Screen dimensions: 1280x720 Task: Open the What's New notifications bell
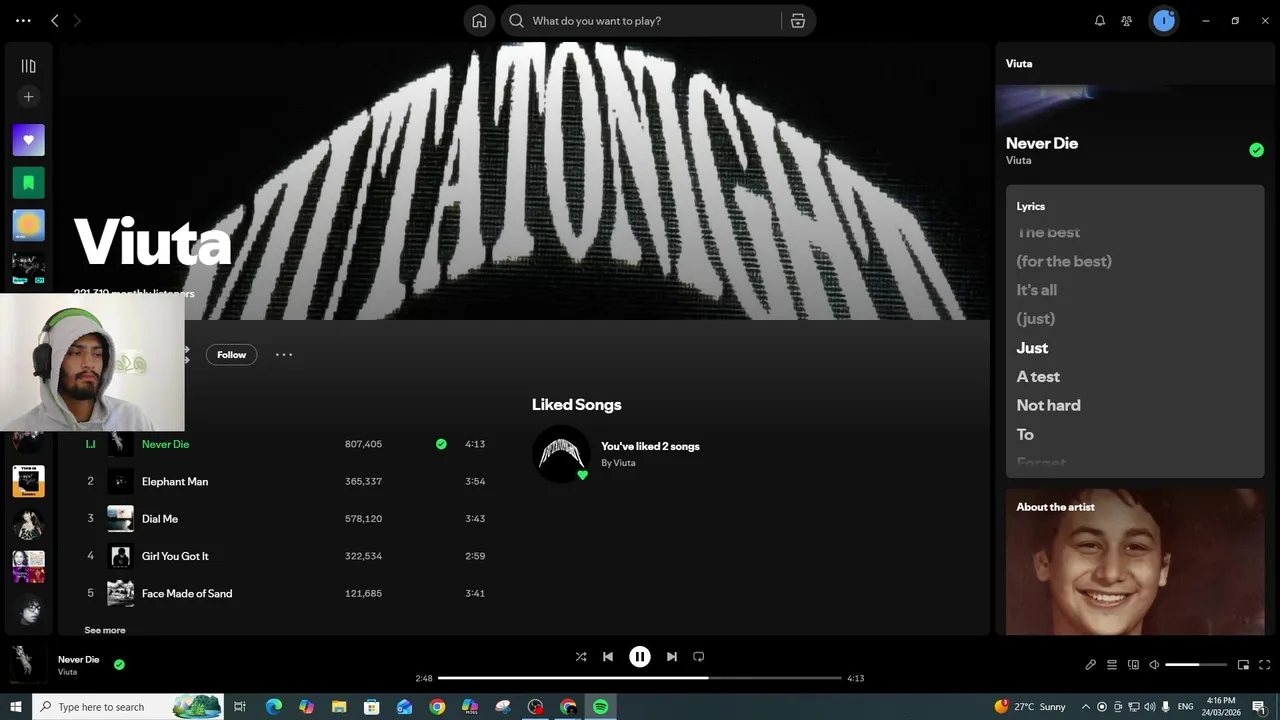pos(1100,21)
